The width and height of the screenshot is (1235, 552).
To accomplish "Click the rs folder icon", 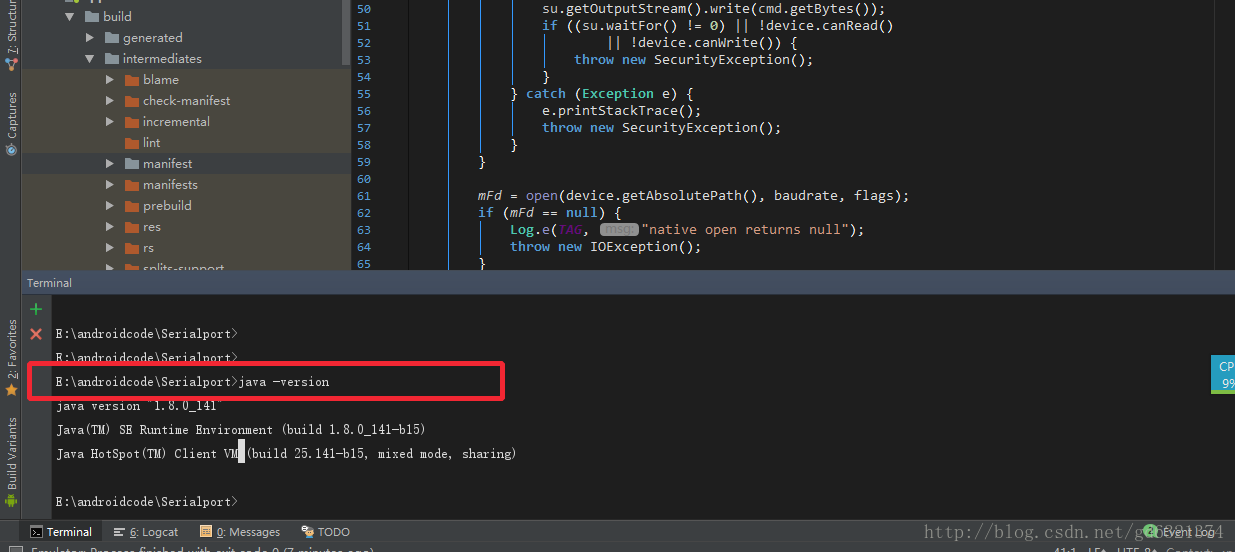I will 133,248.
